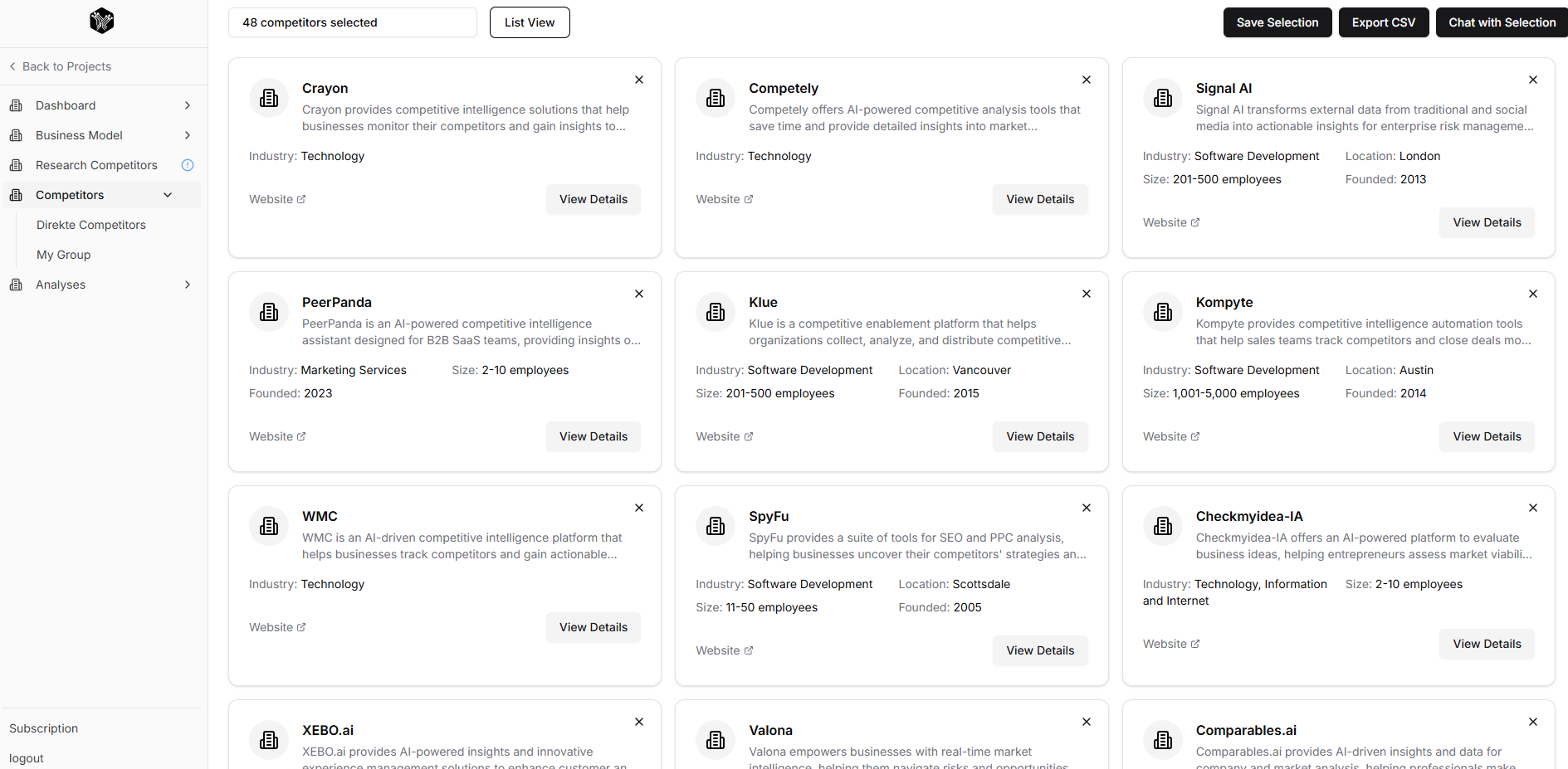1568x769 pixels.
Task: Click the PeerPanda company icon
Action: tap(269, 312)
